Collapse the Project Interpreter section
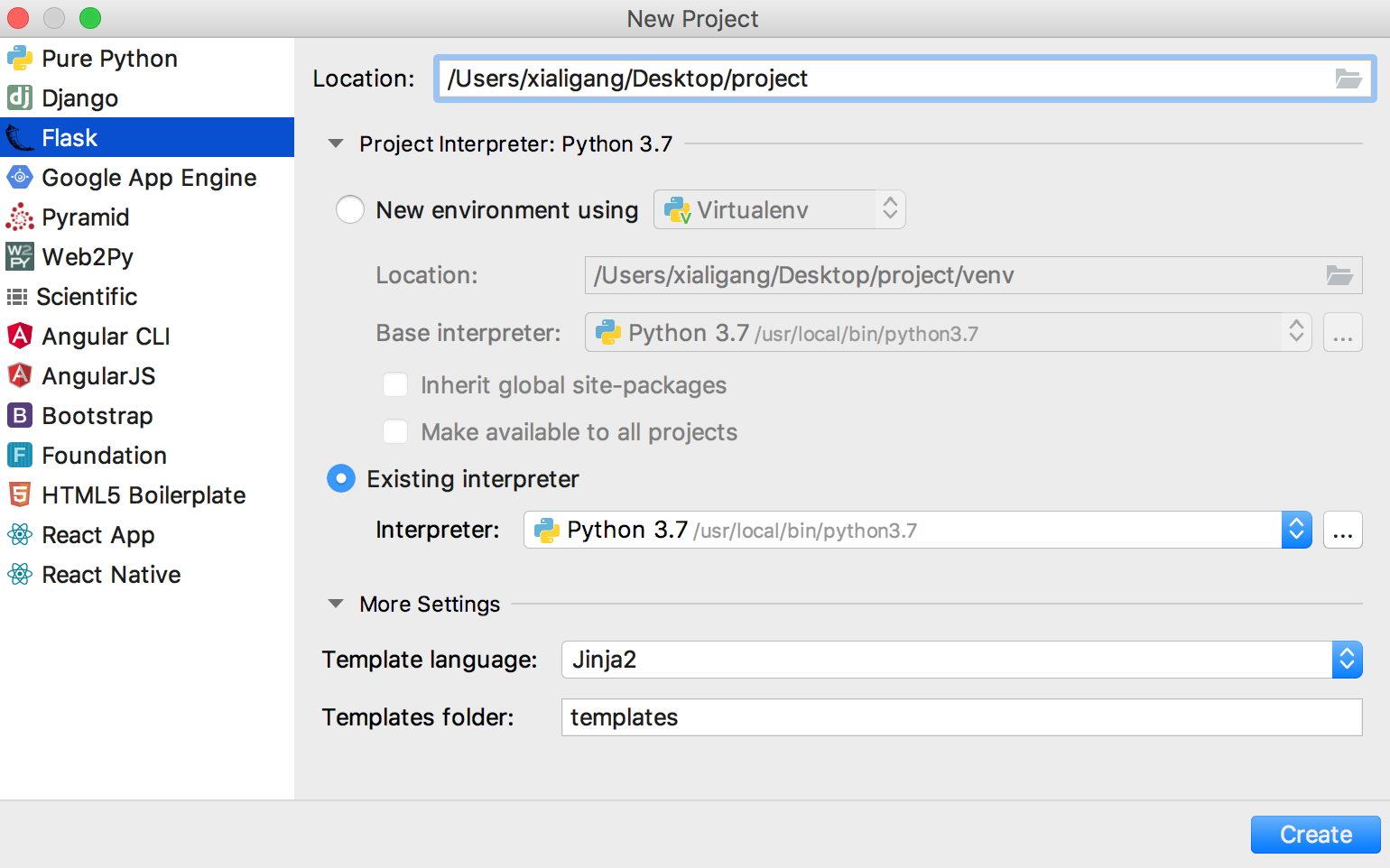Image resolution: width=1390 pixels, height=868 pixels. pyautogui.click(x=336, y=143)
